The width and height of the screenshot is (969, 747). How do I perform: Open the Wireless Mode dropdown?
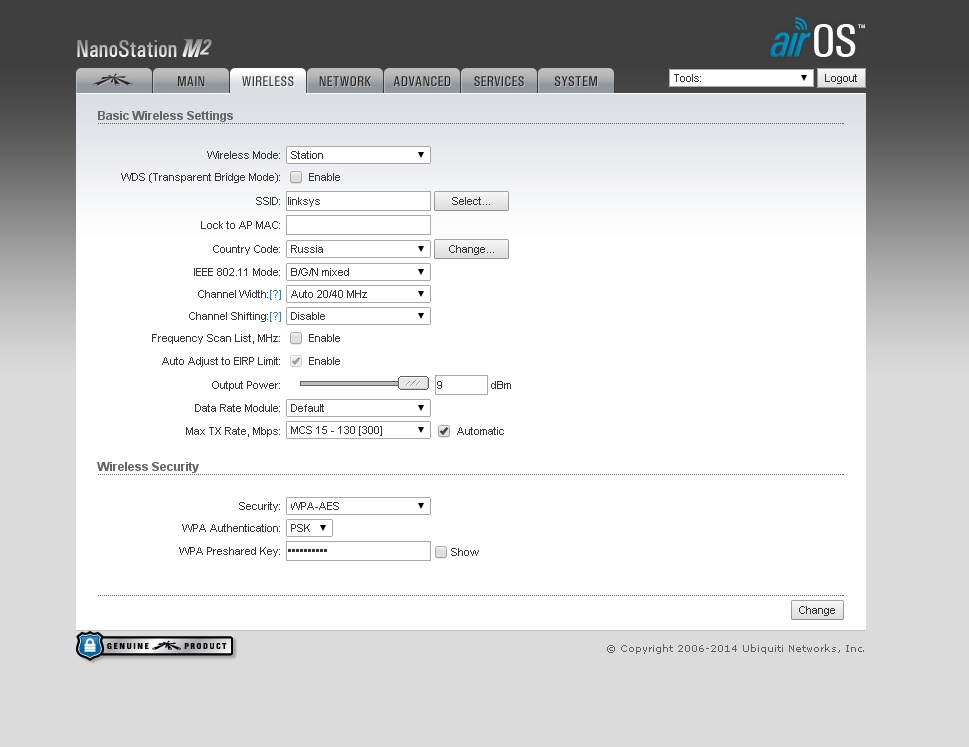358,155
